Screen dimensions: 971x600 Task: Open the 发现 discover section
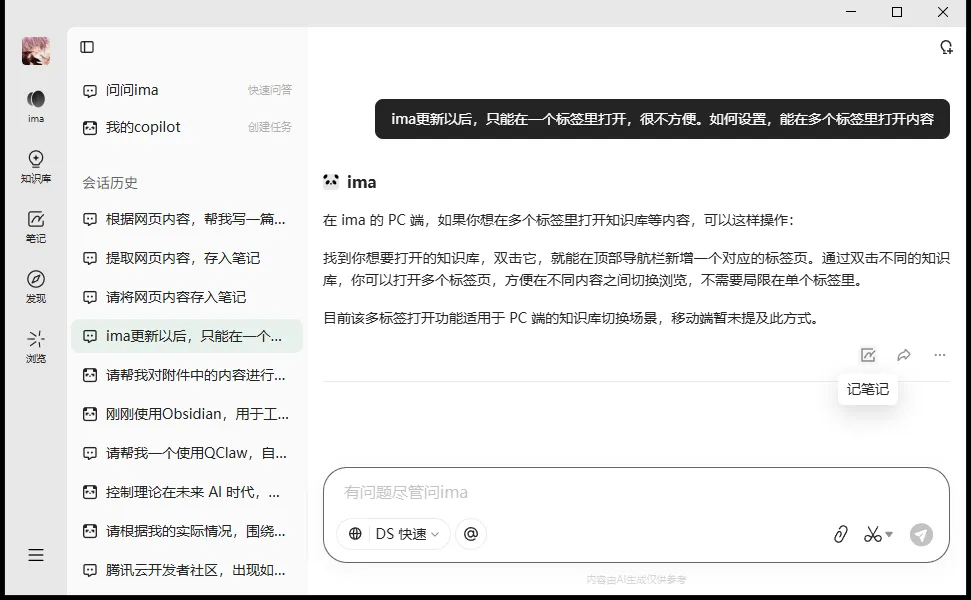point(36,287)
